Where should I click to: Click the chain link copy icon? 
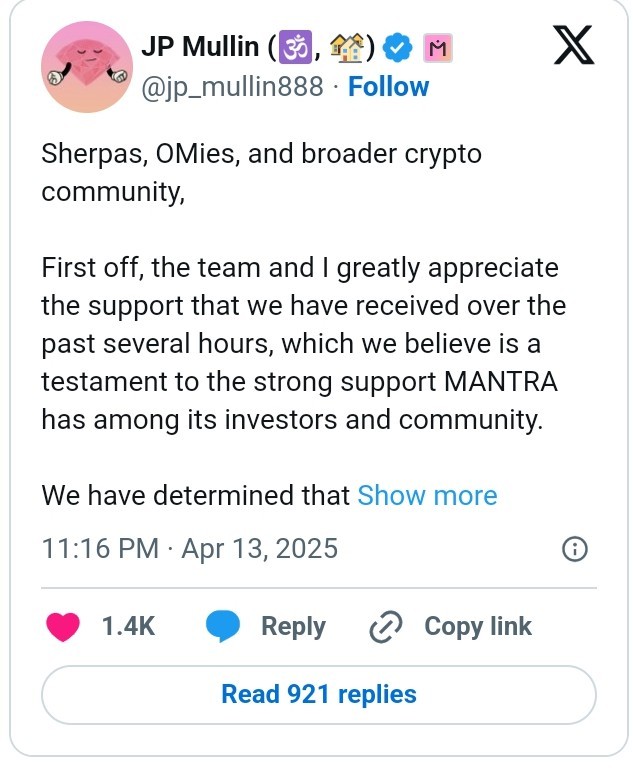(385, 627)
